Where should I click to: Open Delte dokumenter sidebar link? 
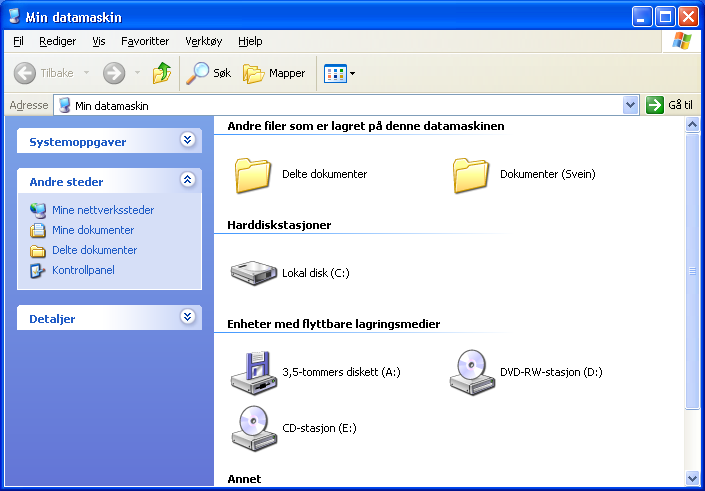94,250
